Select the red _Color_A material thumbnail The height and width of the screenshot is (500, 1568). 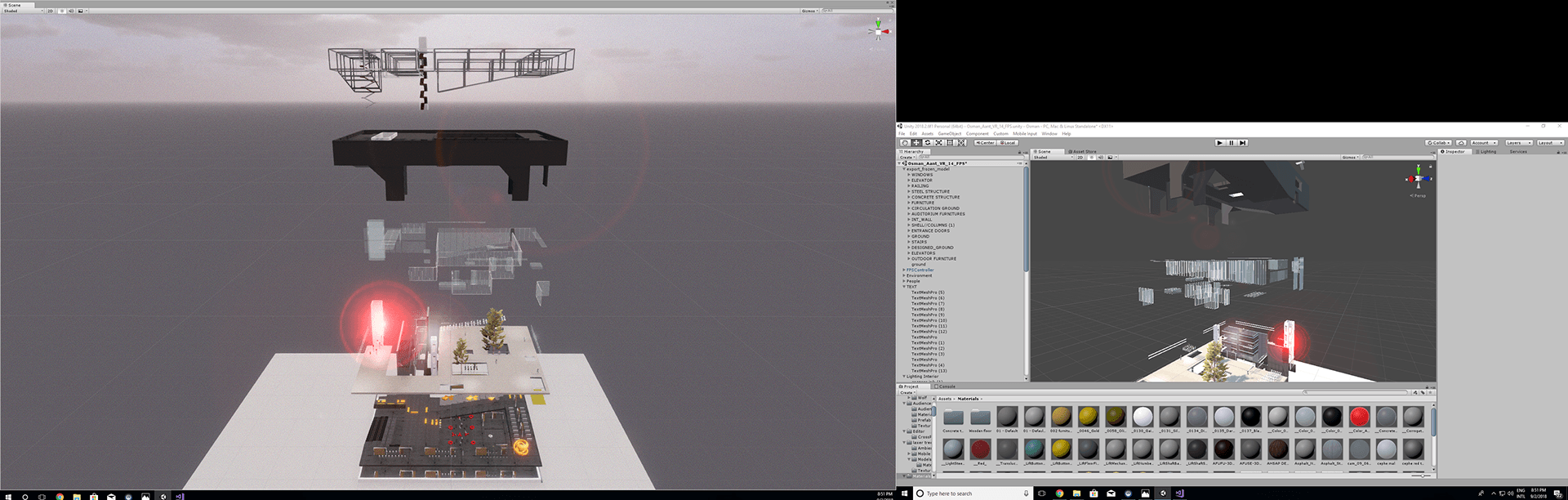coord(1359,418)
